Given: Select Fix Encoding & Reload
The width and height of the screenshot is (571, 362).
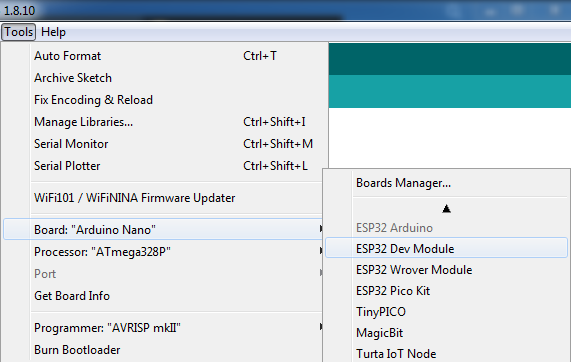Looking at the screenshot, I should point(163,100).
